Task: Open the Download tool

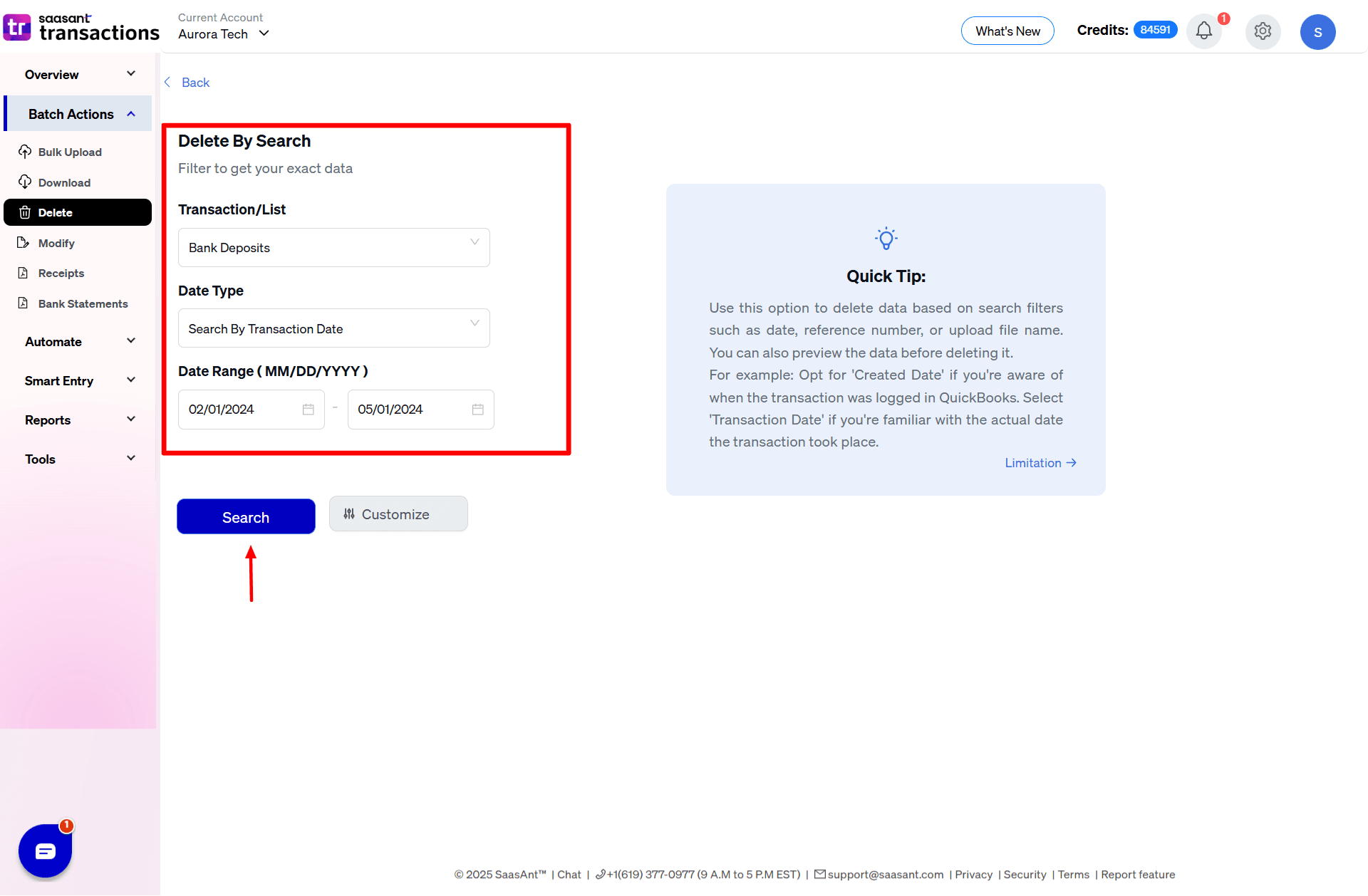Action: point(63,182)
